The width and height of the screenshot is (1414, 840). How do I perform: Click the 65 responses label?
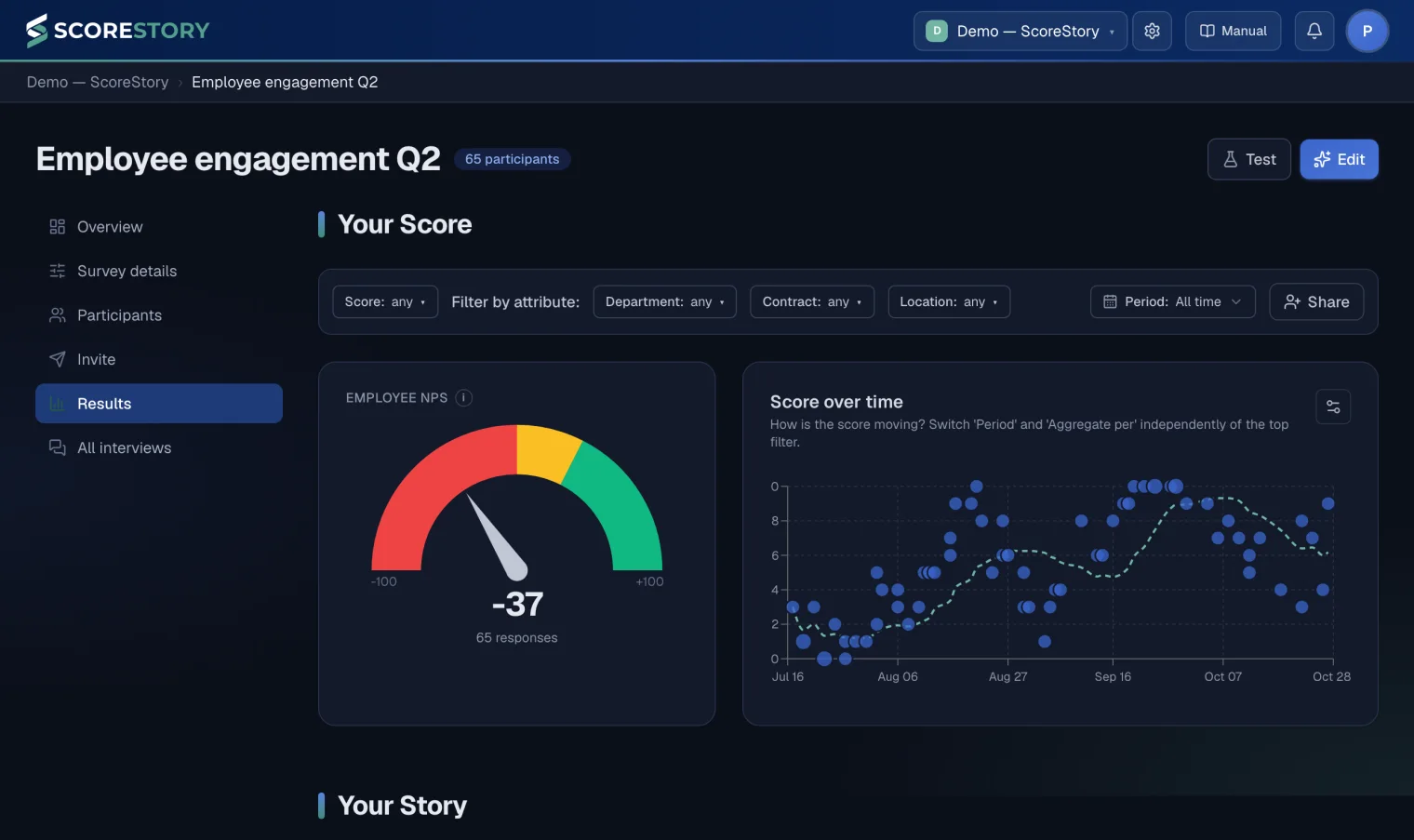[x=517, y=638]
